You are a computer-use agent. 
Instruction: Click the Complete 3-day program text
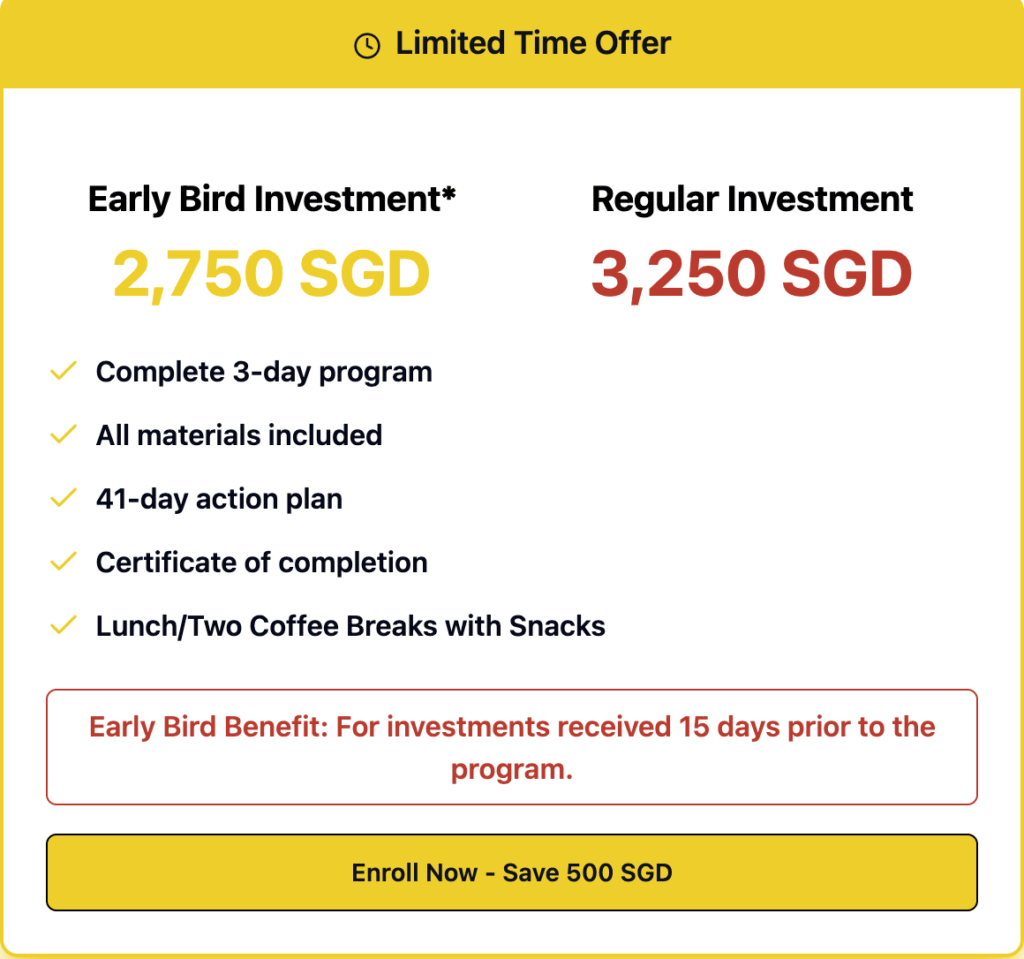click(264, 372)
